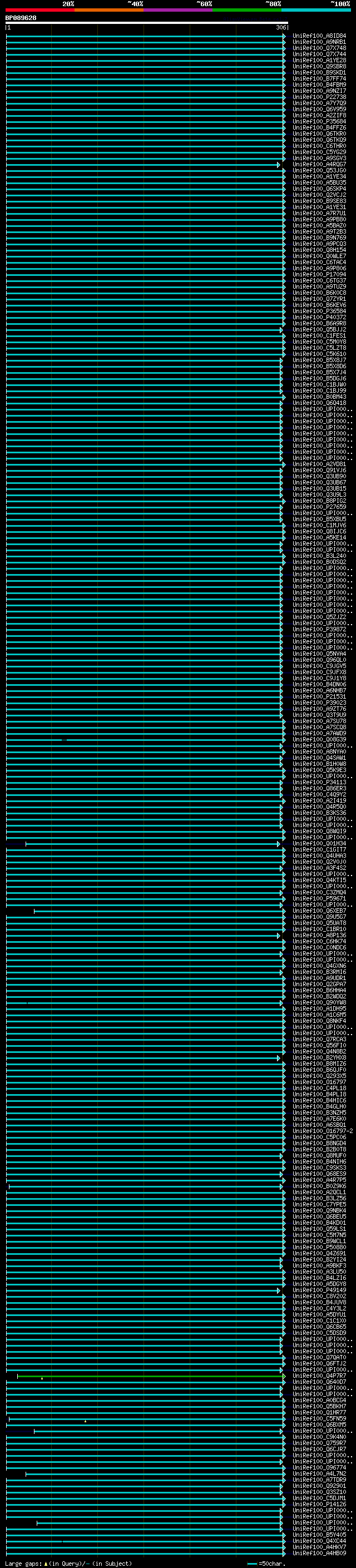Select hit label UniRef100_Q8H154
The image size is (356, 1568).
(319, 250)
